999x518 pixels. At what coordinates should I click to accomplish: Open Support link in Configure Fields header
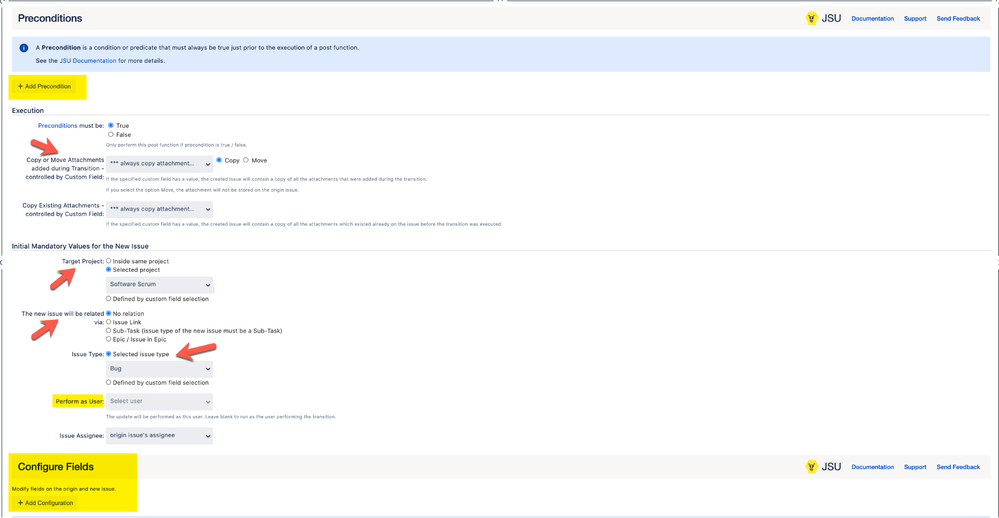915,467
